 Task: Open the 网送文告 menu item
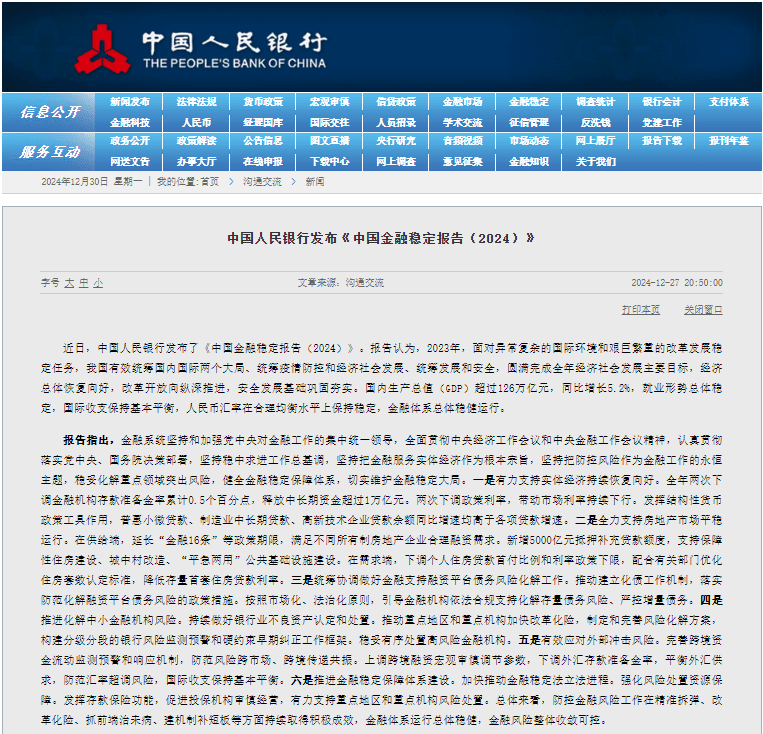click(x=129, y=162)
